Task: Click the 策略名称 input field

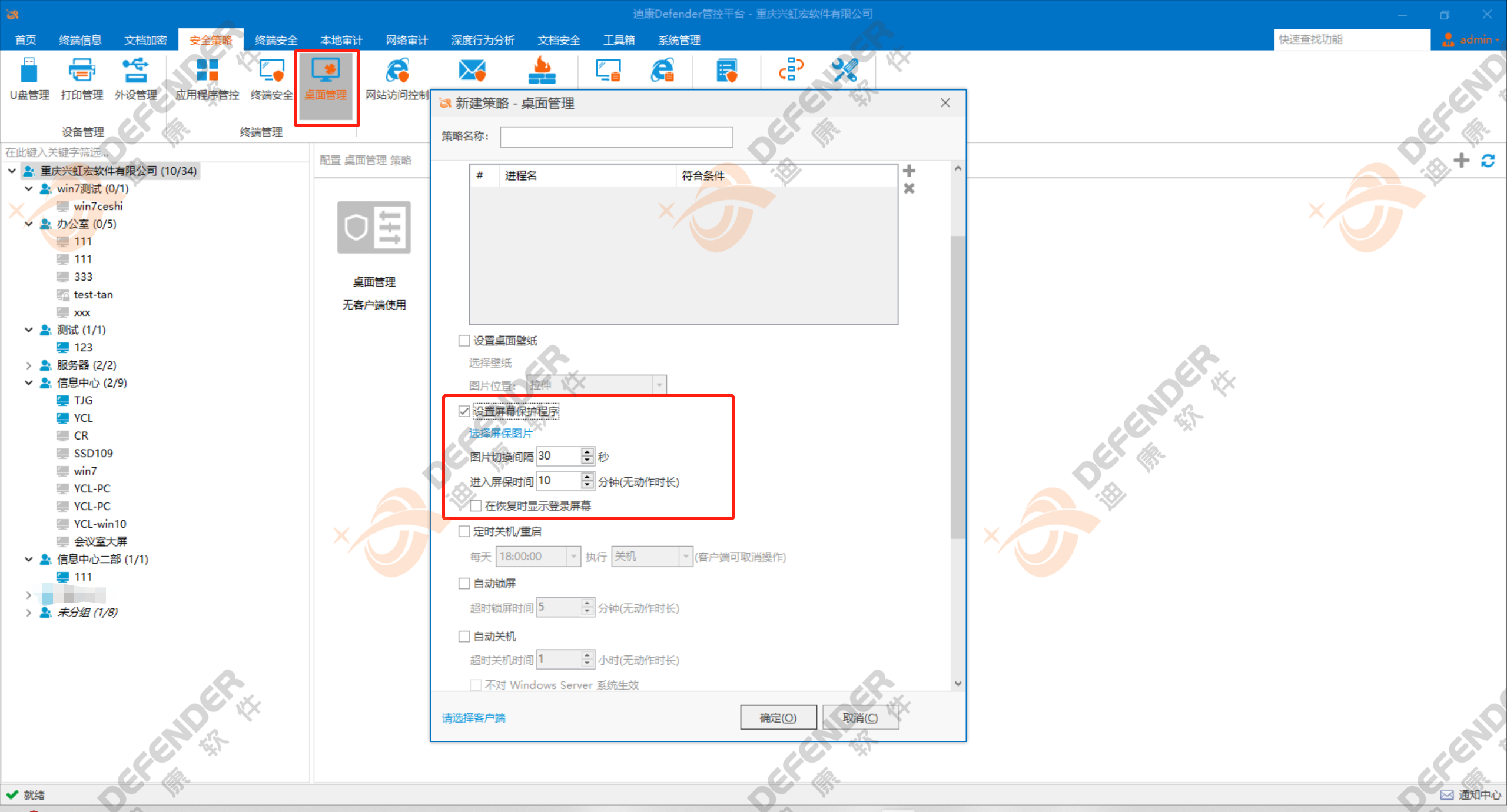Action: point(616,137)
